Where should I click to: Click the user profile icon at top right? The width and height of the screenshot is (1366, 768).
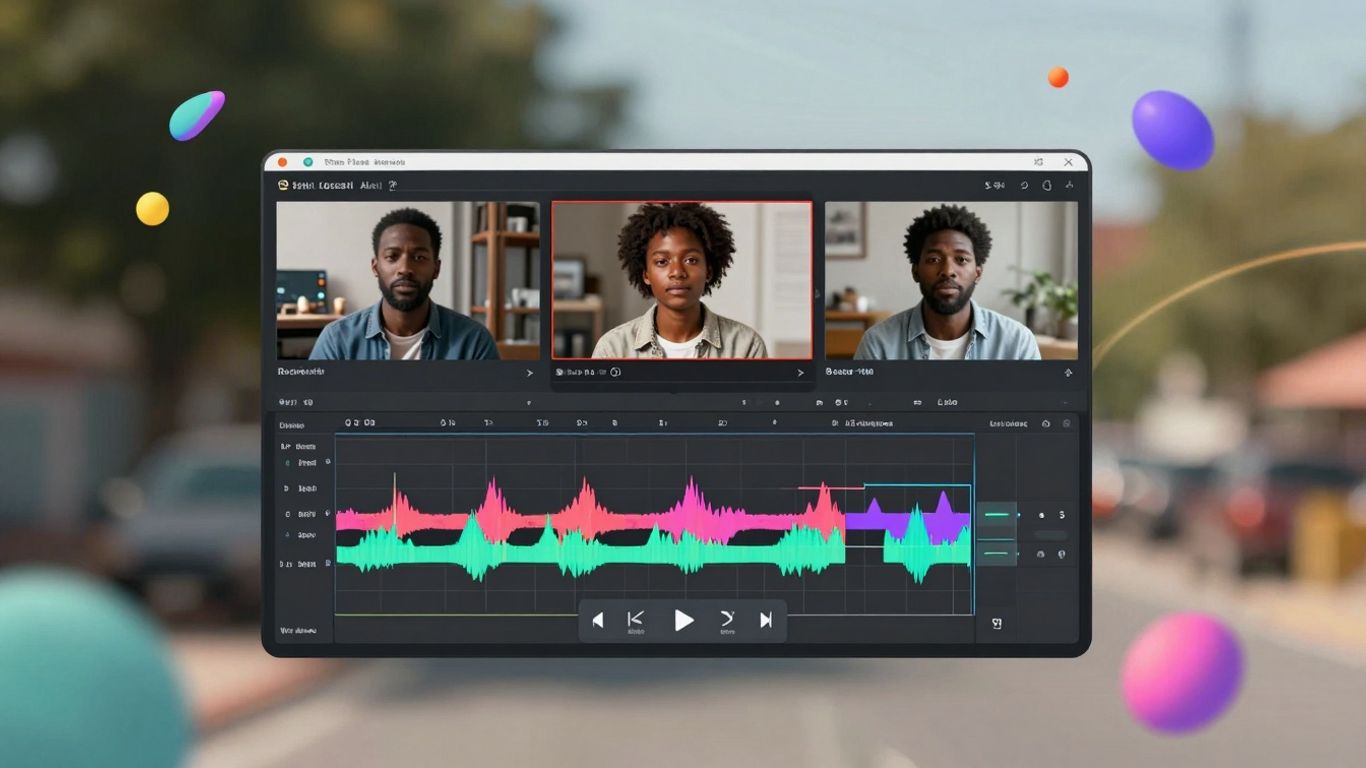tap(1068, 185)
